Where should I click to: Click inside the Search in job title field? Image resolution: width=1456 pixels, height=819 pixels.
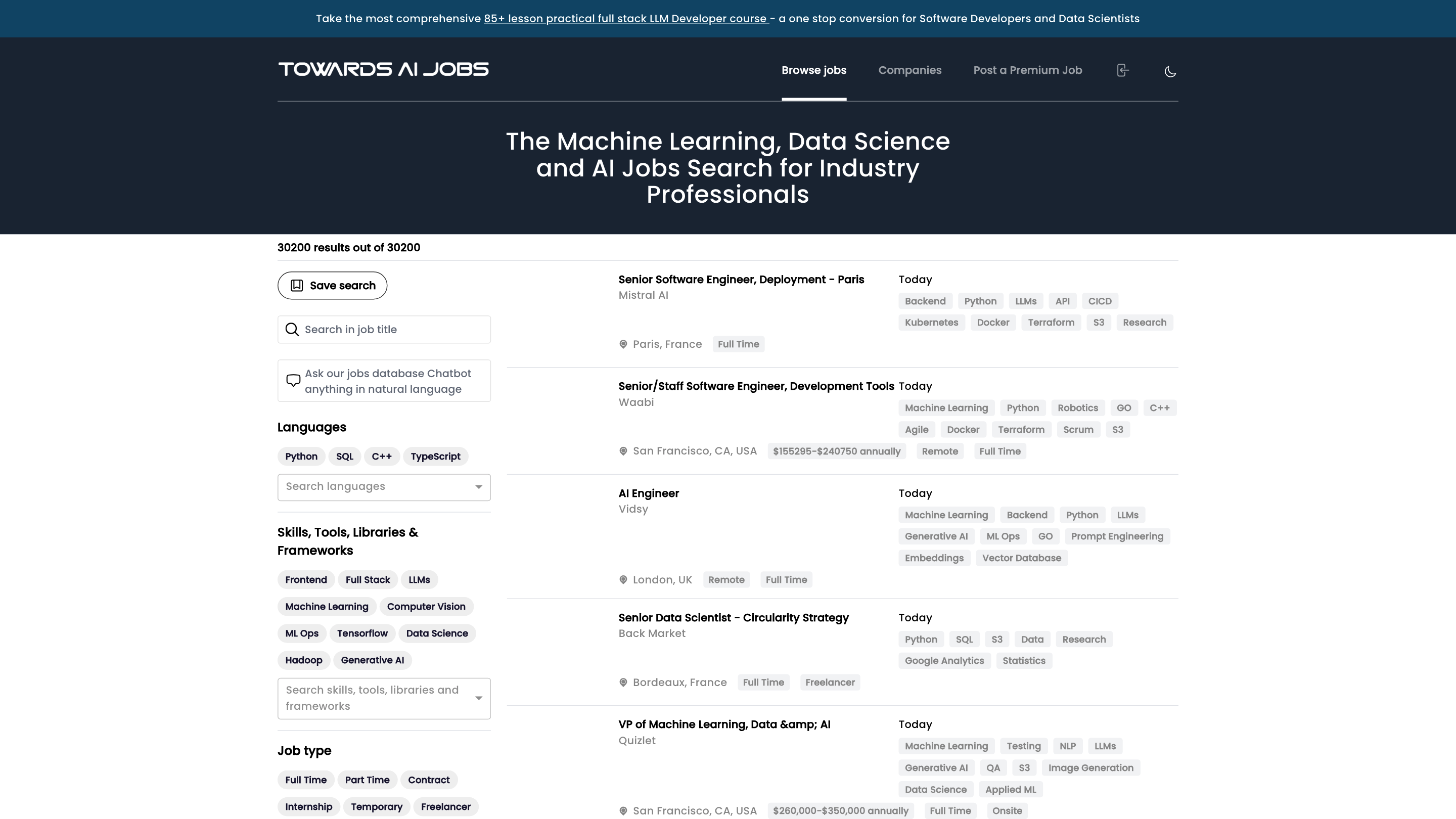coord(384,330)
